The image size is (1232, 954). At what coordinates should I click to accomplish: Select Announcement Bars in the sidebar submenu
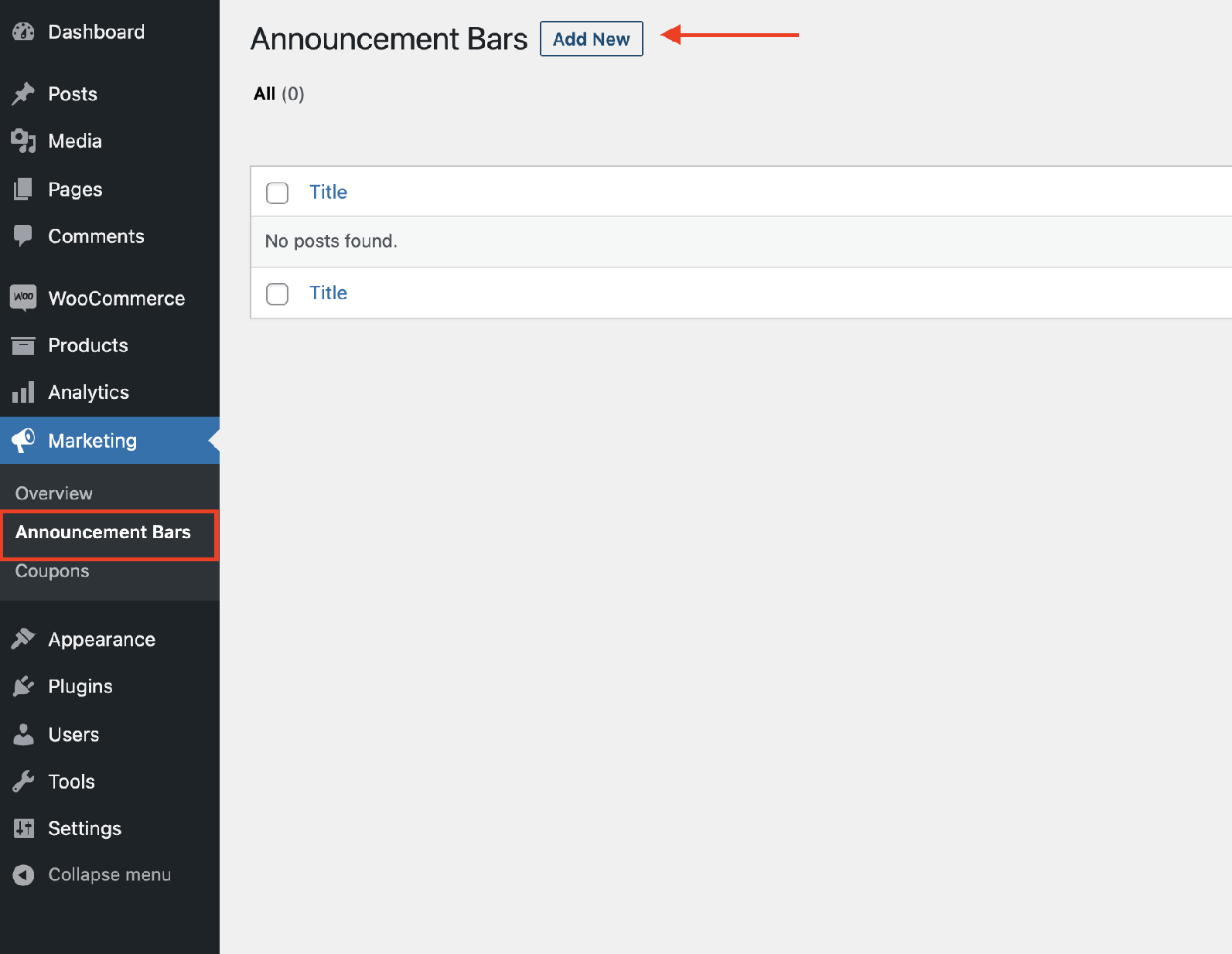click(103, 532)
